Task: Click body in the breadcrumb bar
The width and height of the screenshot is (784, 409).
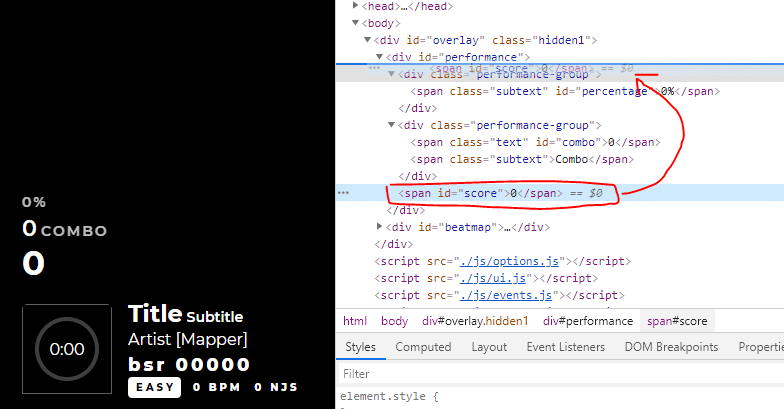Action: click(394, 321)
